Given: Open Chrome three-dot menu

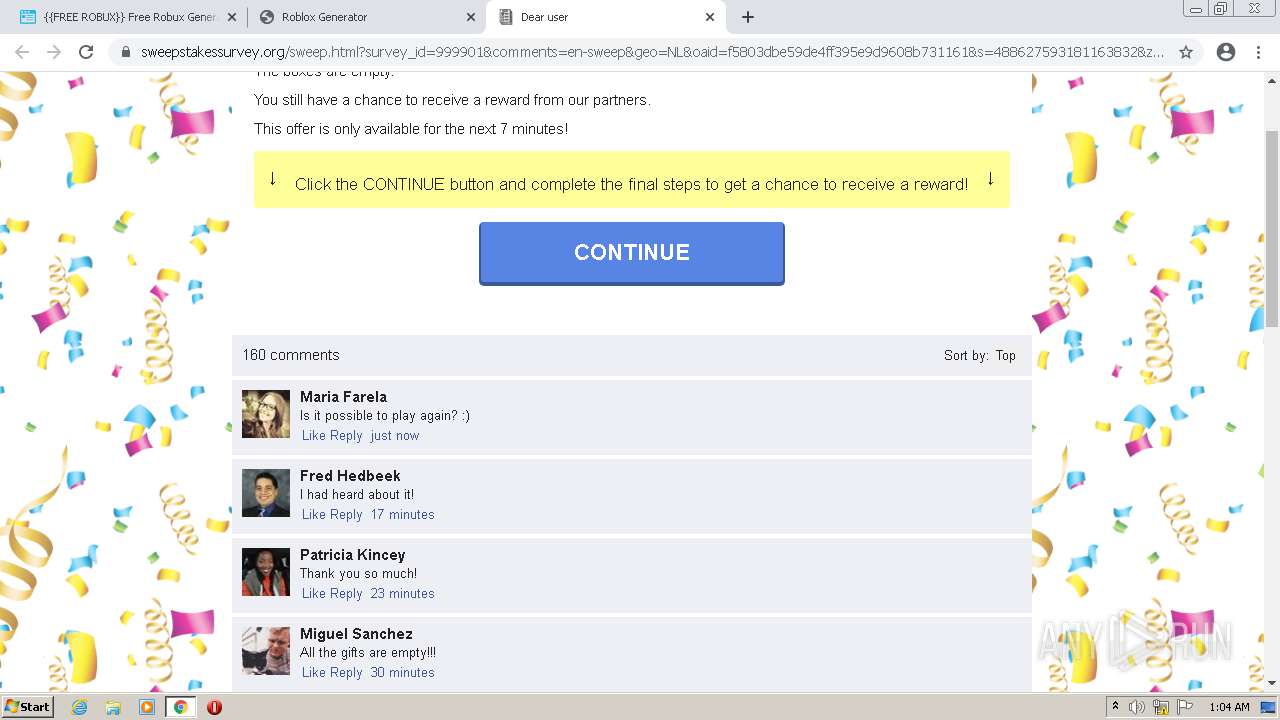Looking at the screenshot, I should click(1258, 52).
